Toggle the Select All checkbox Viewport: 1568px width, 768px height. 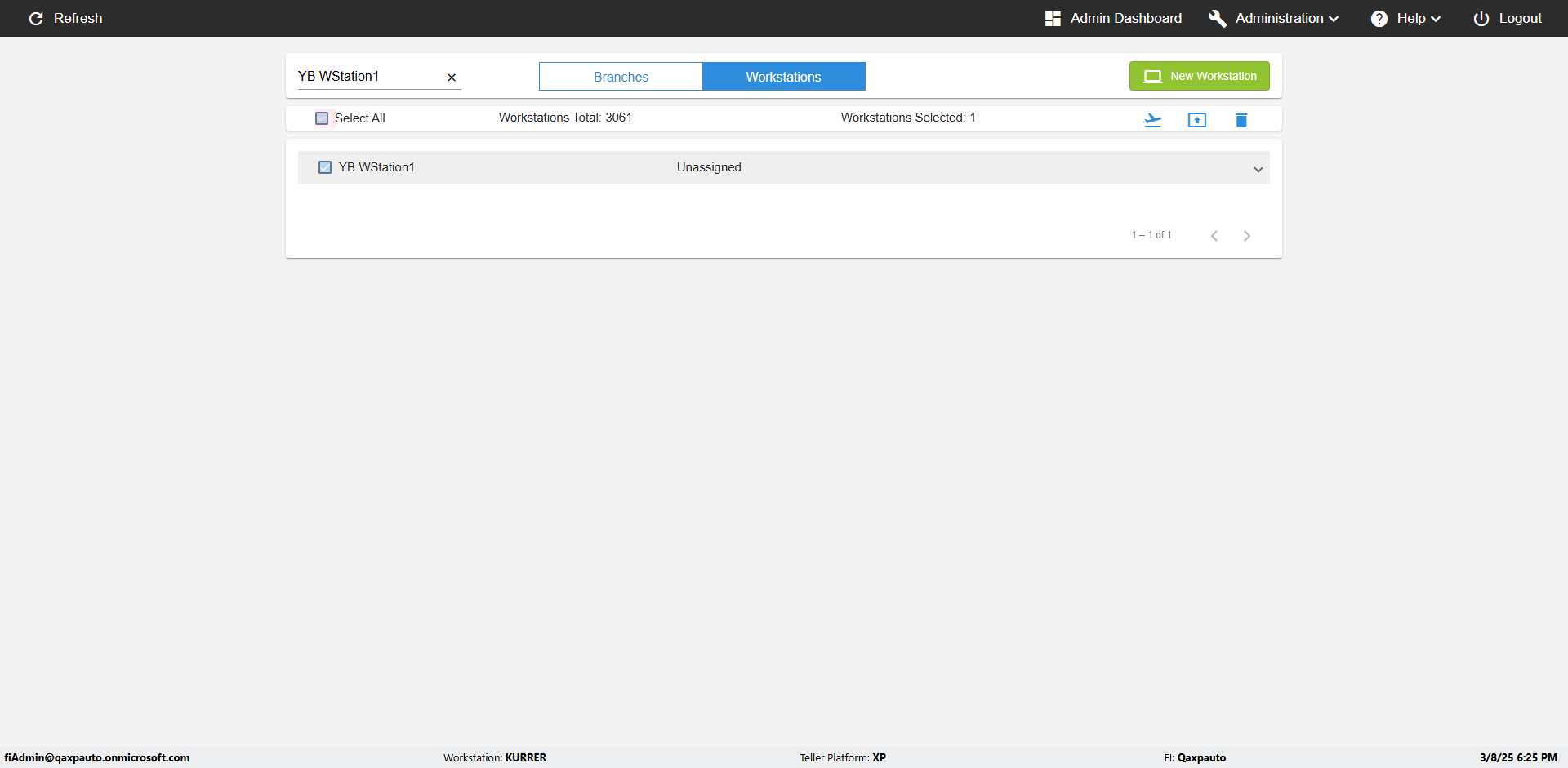[x=322, y=118]
